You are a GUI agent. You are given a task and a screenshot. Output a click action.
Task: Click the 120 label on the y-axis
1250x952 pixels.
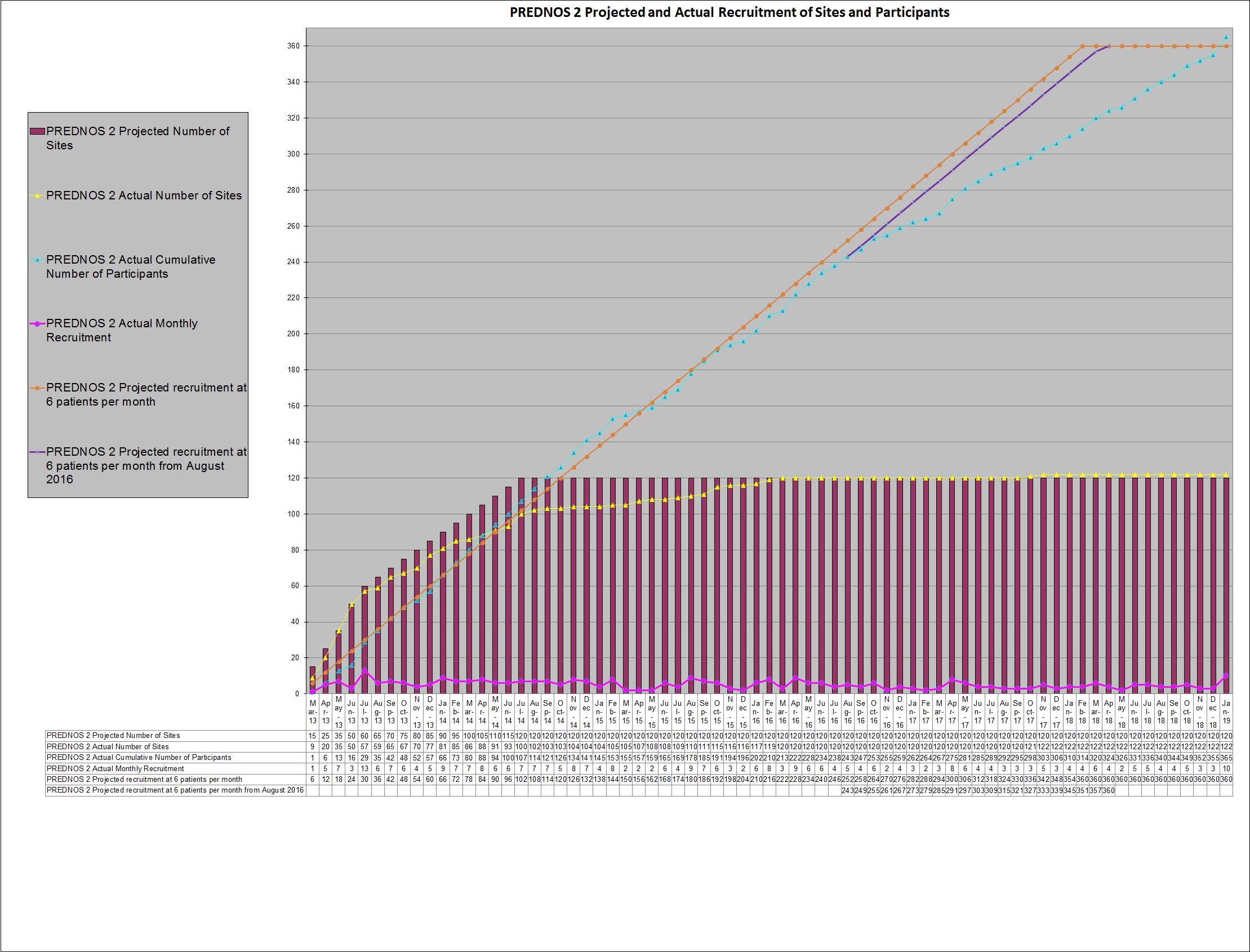pyautogui.click(x=293, y=478)
